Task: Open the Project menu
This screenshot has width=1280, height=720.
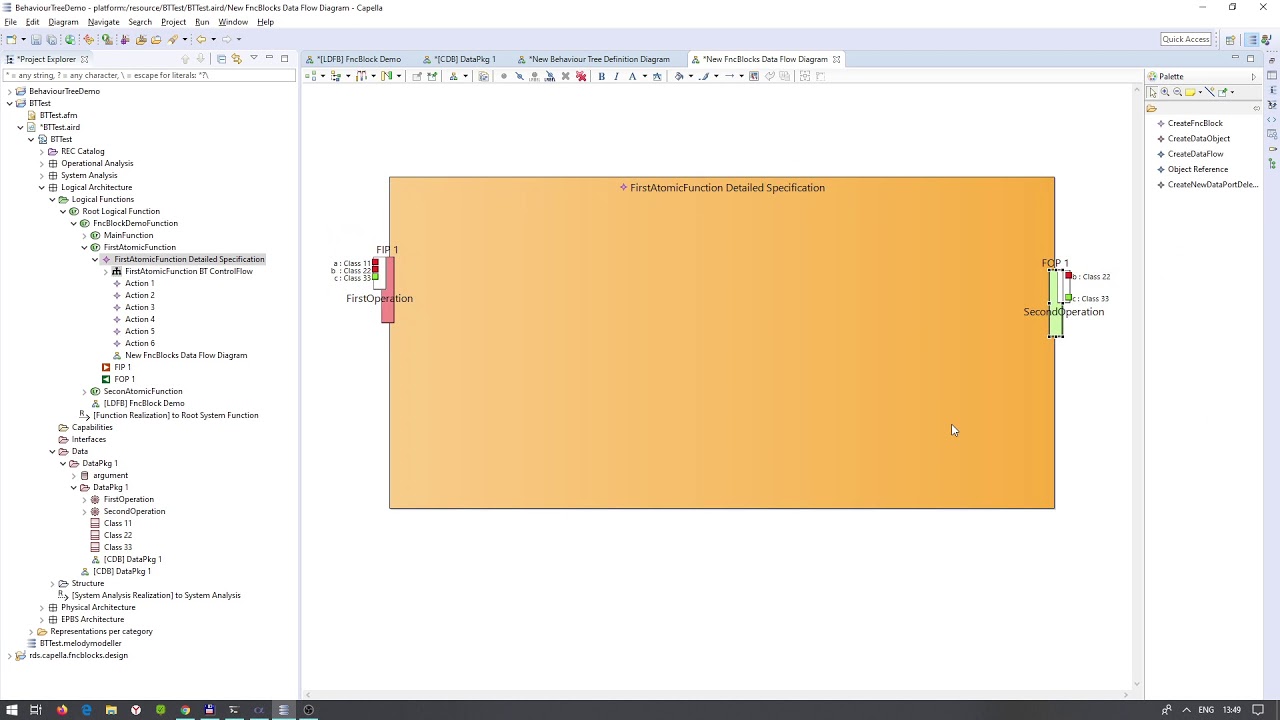Action: point(173,22)
